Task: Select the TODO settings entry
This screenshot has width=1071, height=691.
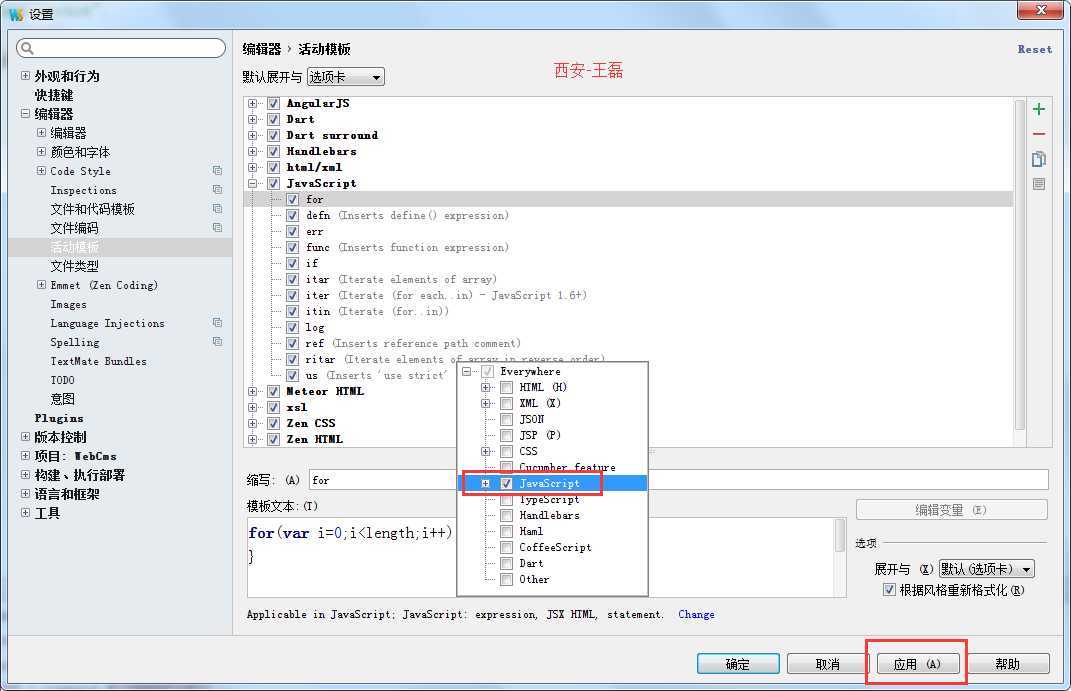Action: point(62,380)
